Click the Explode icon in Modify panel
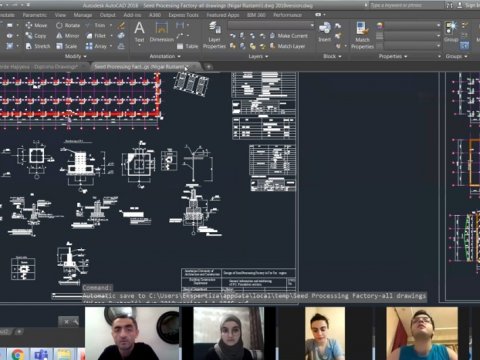Image resolution: width=480 pixels, height=360 pixels. pos(121,36)
